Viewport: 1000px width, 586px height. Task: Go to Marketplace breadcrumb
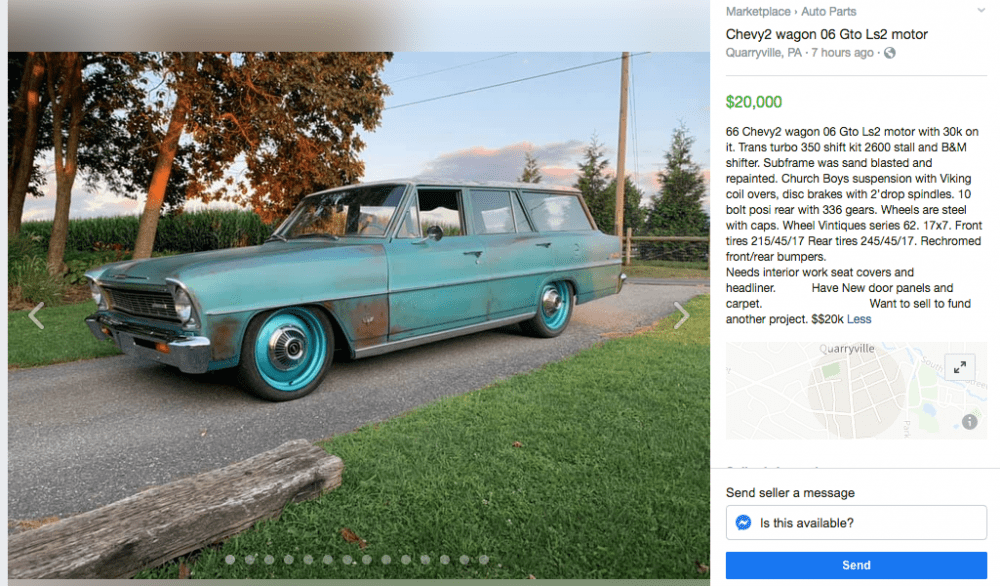[758, 11]
